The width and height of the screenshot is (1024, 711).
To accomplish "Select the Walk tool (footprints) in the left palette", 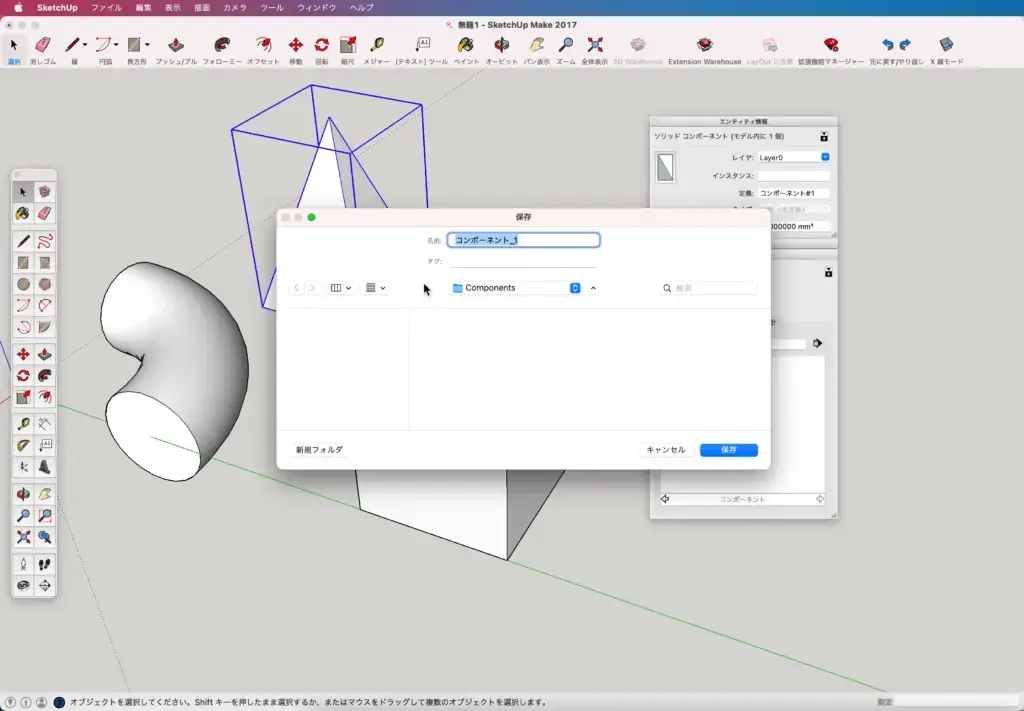I will (x=44, y=564).
